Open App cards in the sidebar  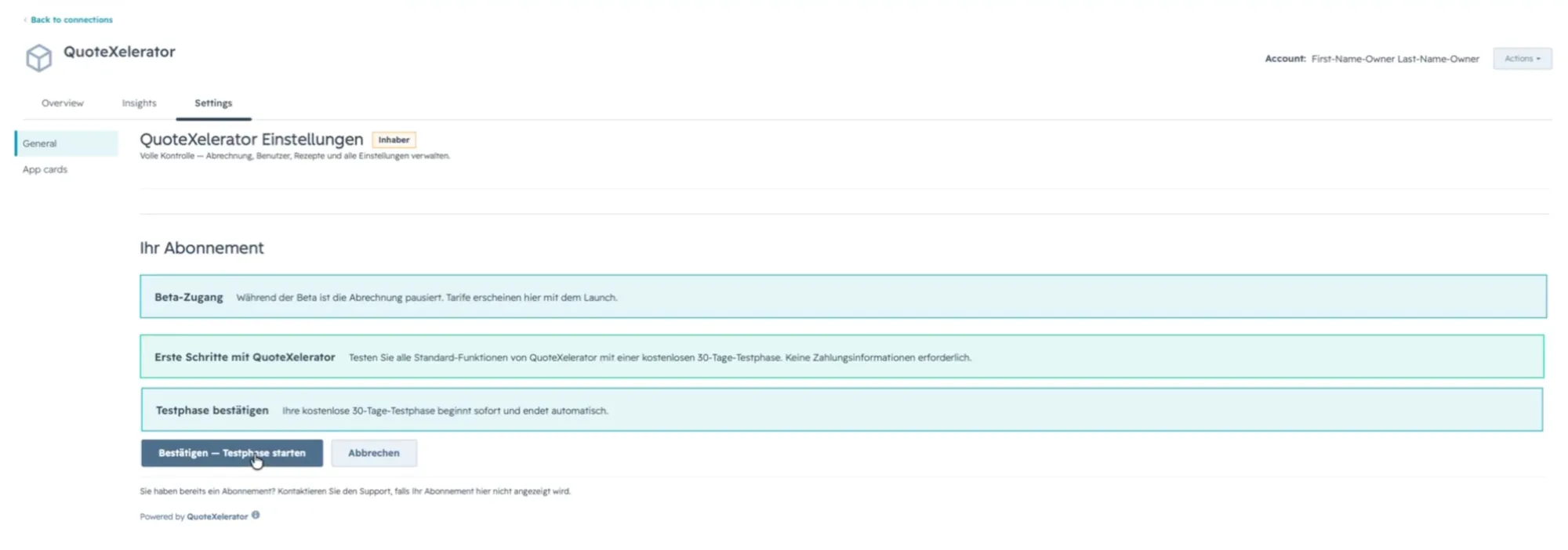coord(45,169)
